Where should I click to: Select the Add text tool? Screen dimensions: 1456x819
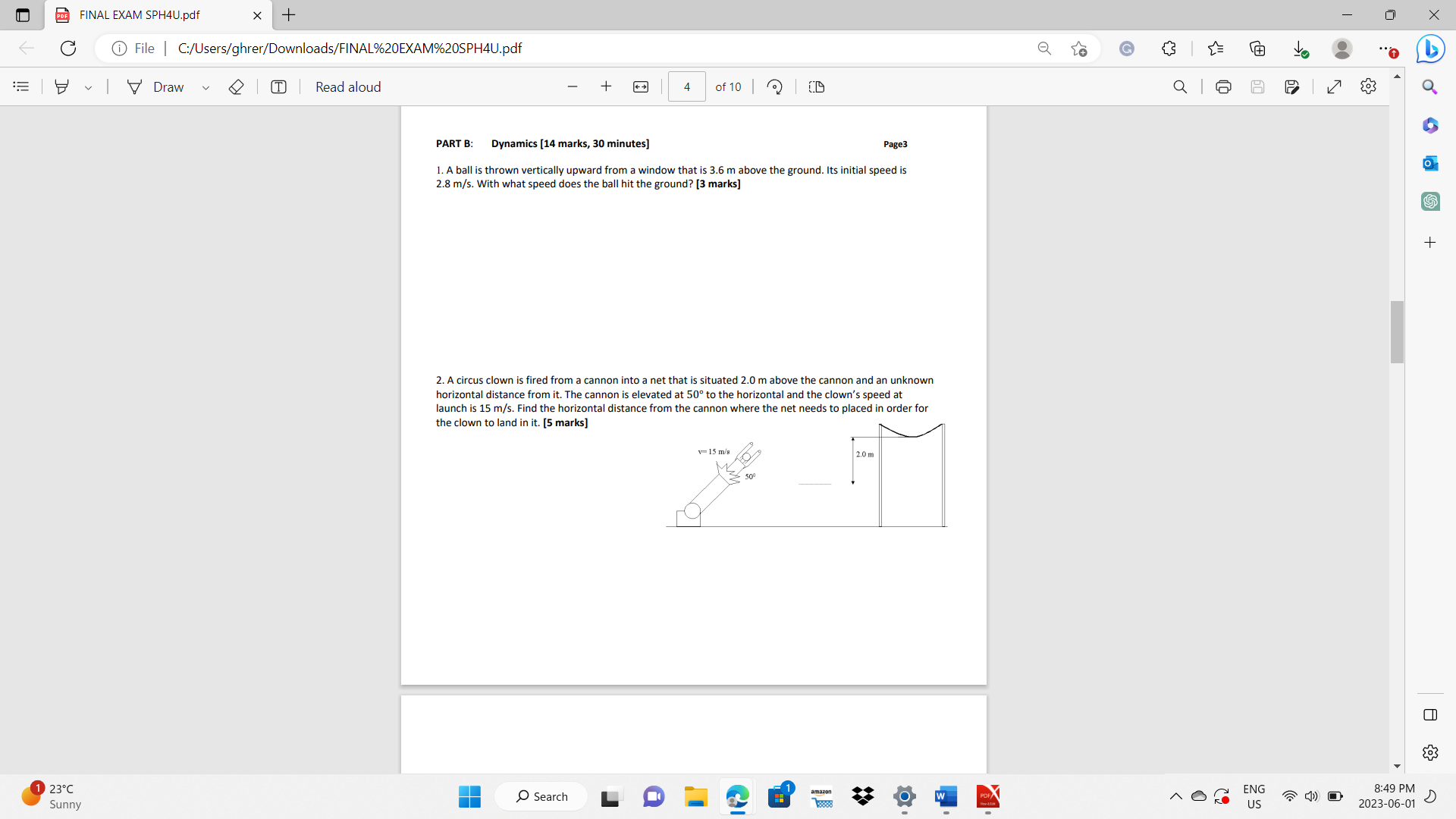click(x=278, y=86)
